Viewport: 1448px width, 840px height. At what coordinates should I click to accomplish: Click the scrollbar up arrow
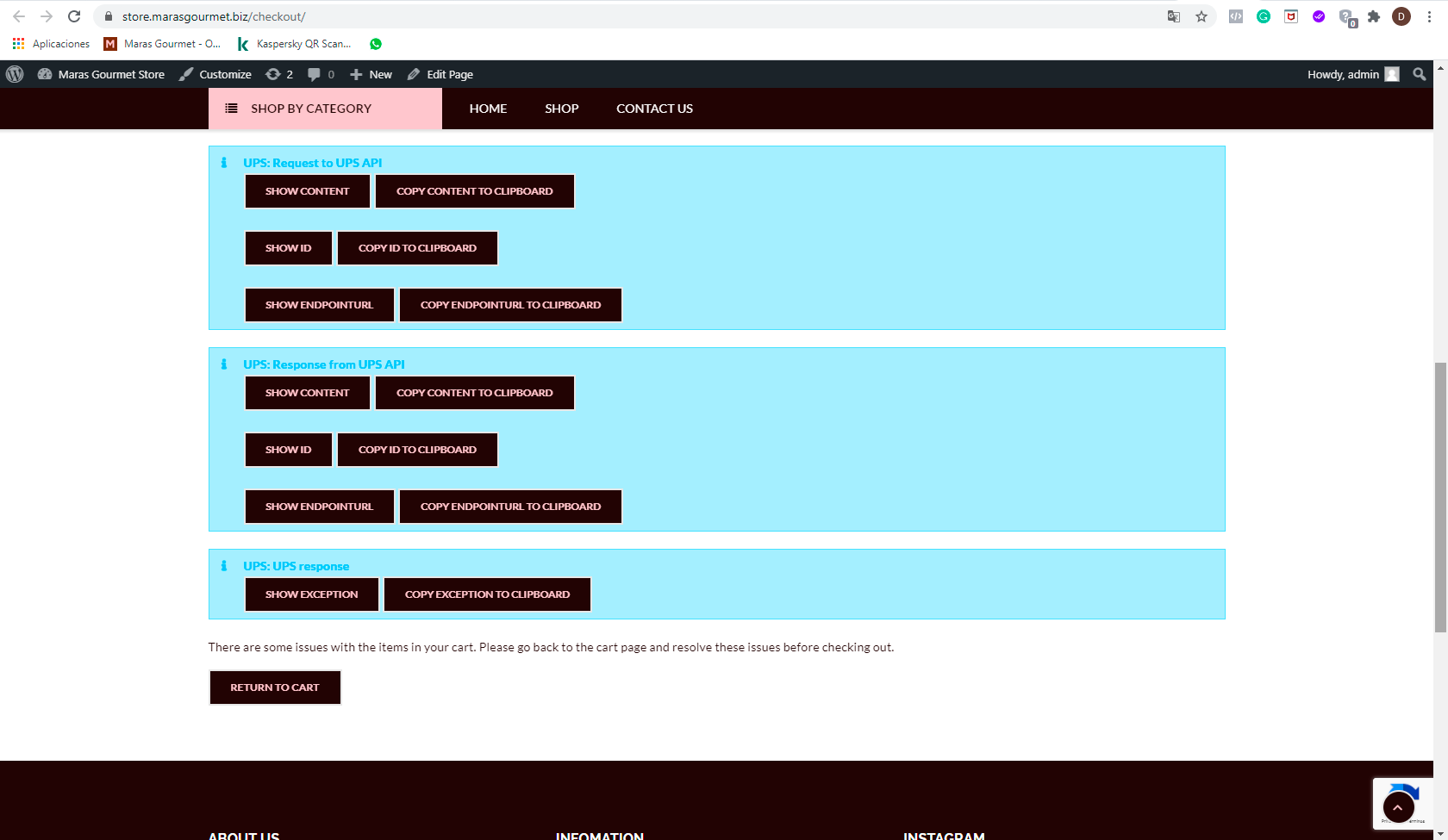[x=1440, y=67]
